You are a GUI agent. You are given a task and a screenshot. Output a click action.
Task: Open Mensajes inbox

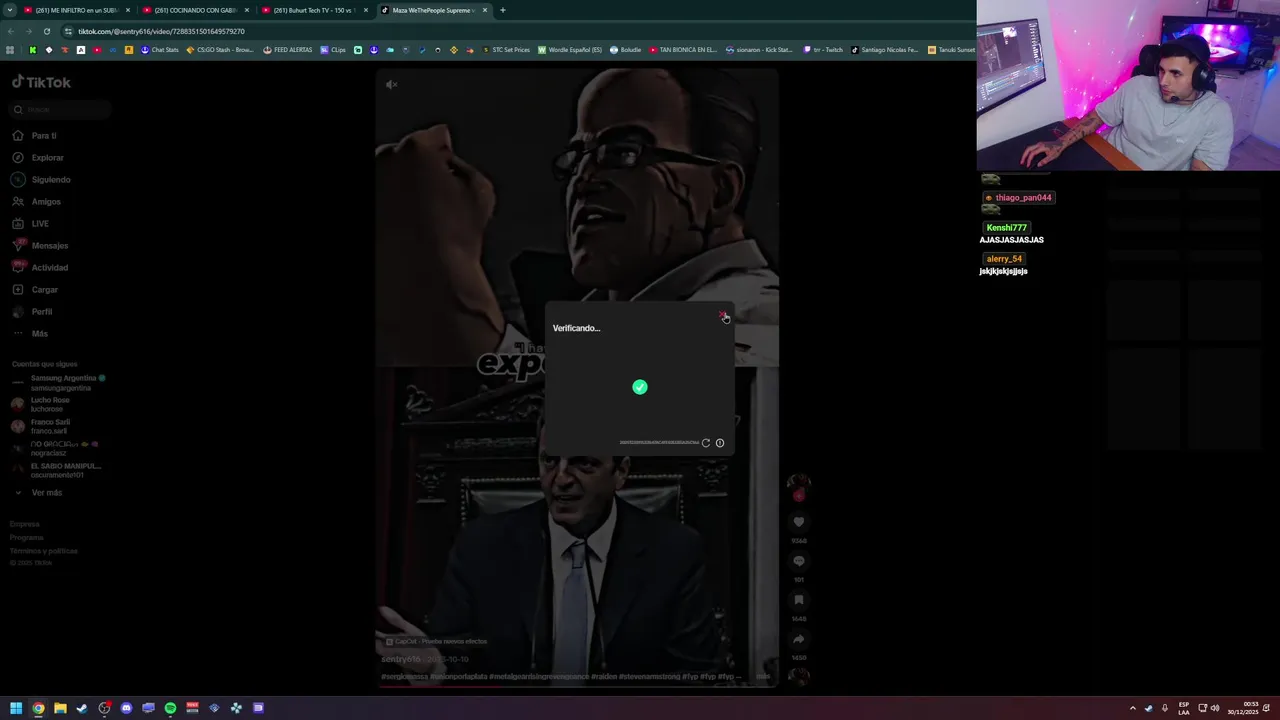click(x=49, y=245)
